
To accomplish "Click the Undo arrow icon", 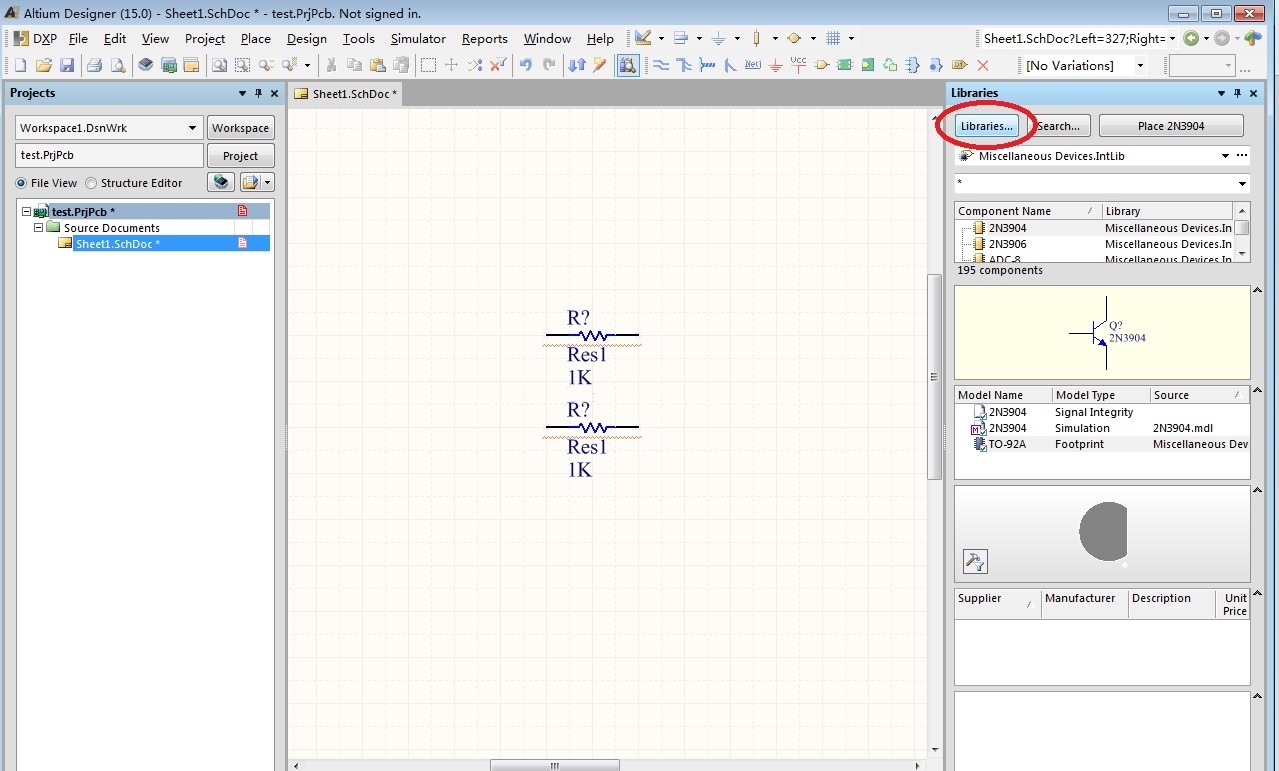I will pos(526,65).
